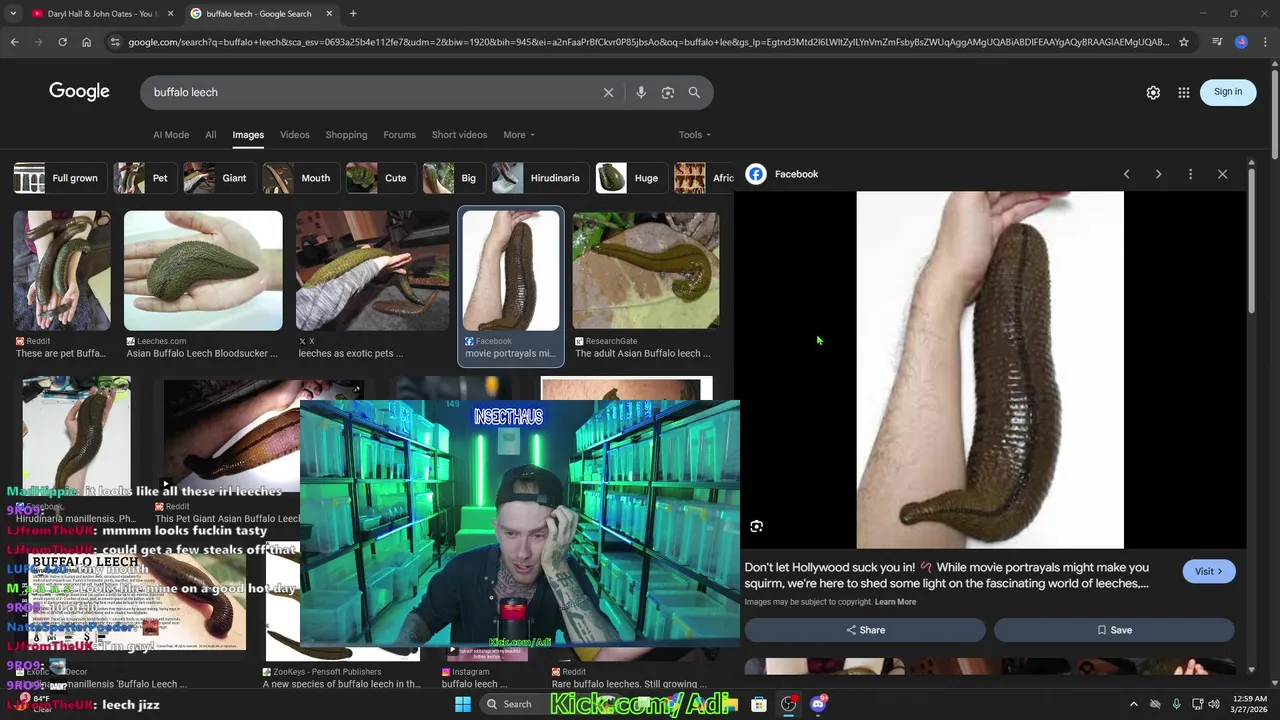Open Microsoft Store on taskbar

[759, 704]
